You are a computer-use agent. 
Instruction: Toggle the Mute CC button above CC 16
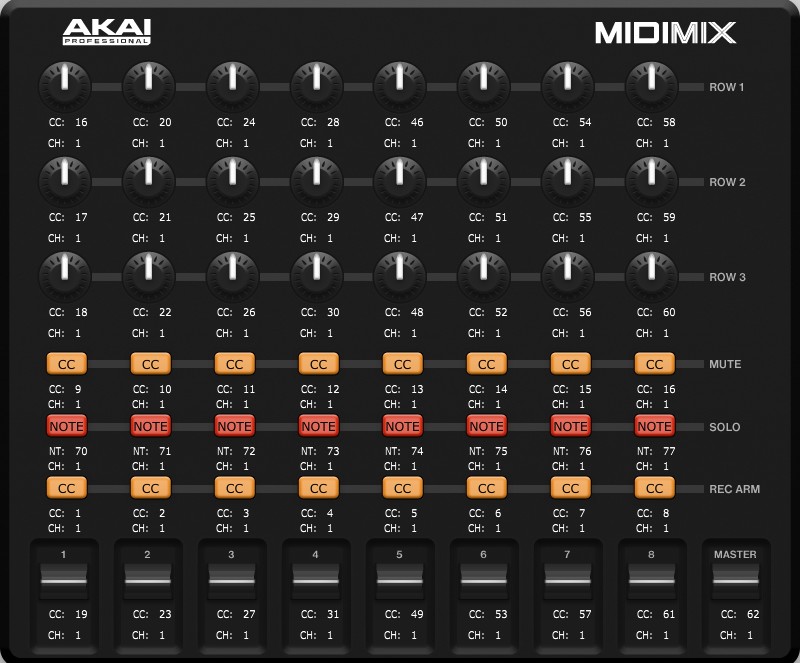click(655, 364)
